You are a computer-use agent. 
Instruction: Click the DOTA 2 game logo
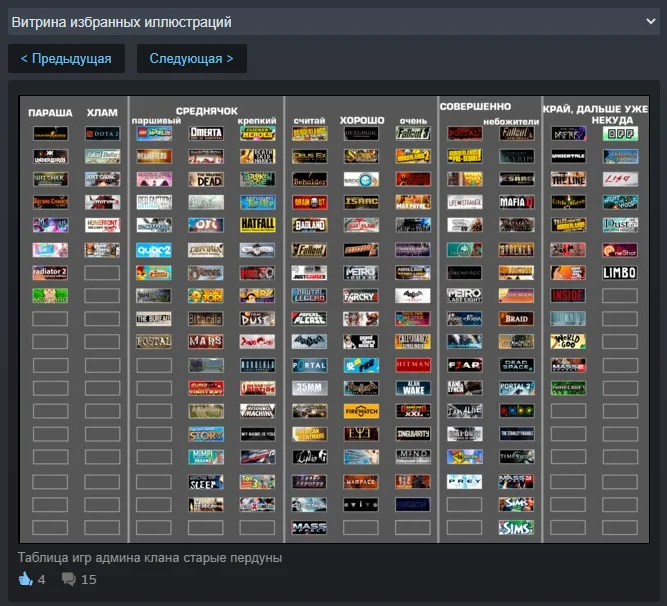(102, 134)
